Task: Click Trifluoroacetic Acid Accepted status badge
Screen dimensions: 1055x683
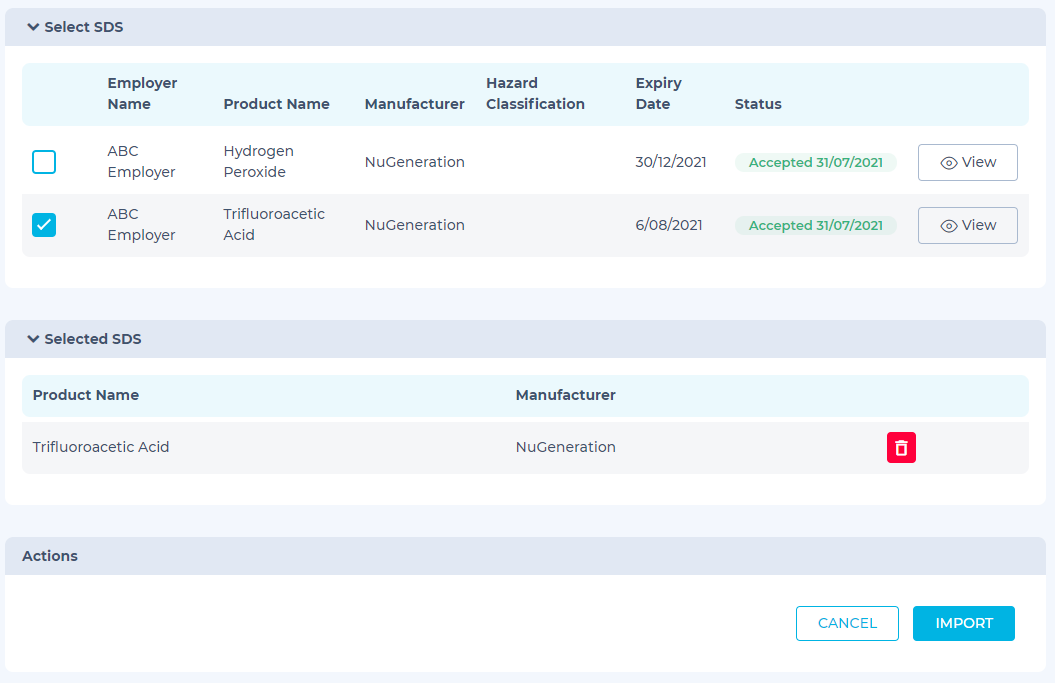Action: 815,226
